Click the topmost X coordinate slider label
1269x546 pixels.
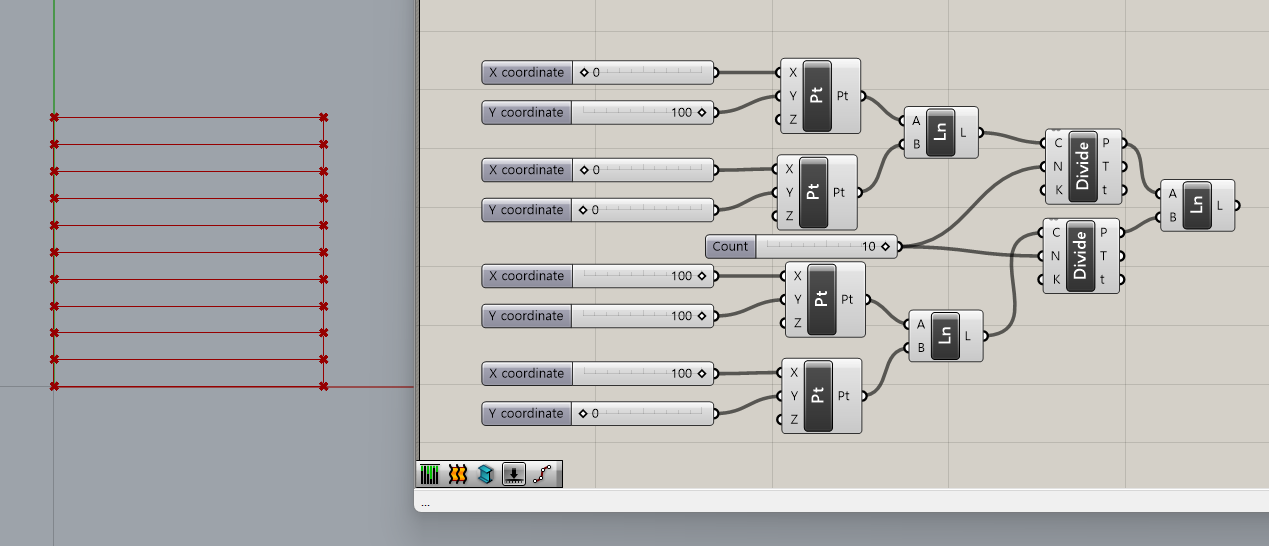tap(526, 72)
